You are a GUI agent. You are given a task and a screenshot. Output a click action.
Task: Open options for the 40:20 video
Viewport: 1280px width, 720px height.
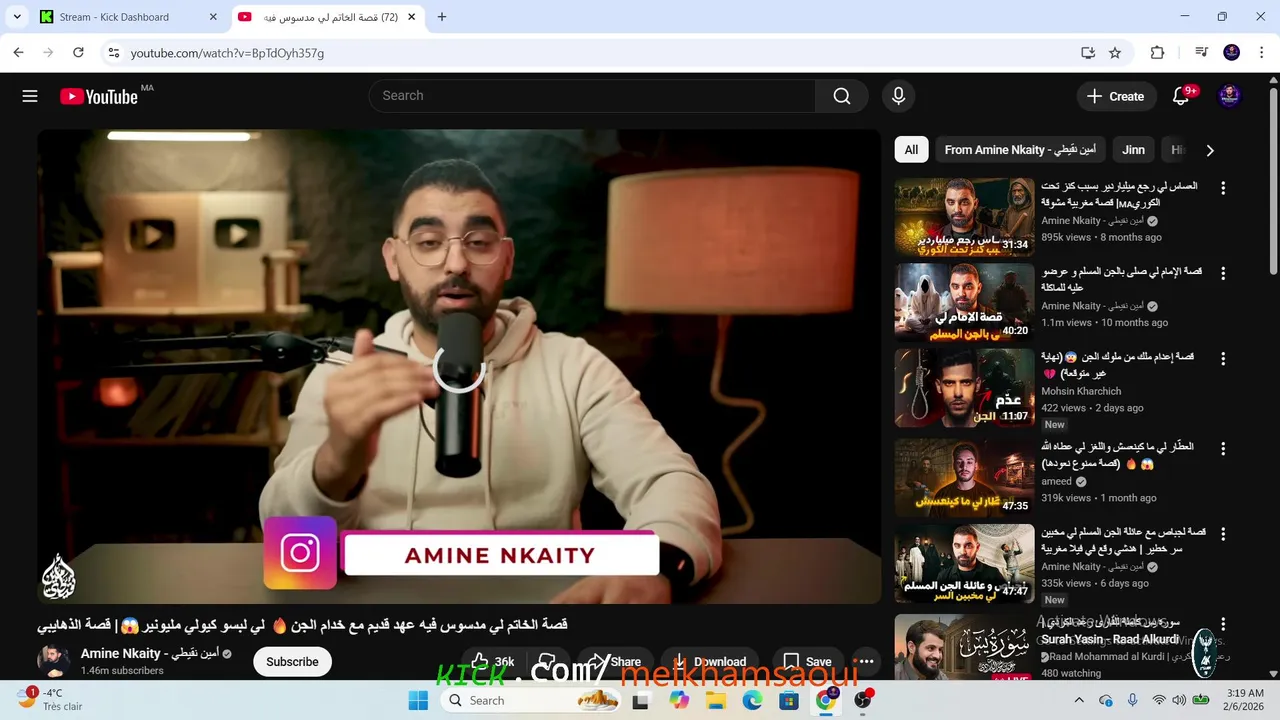pyautogui.click(x=1222, y=273)
